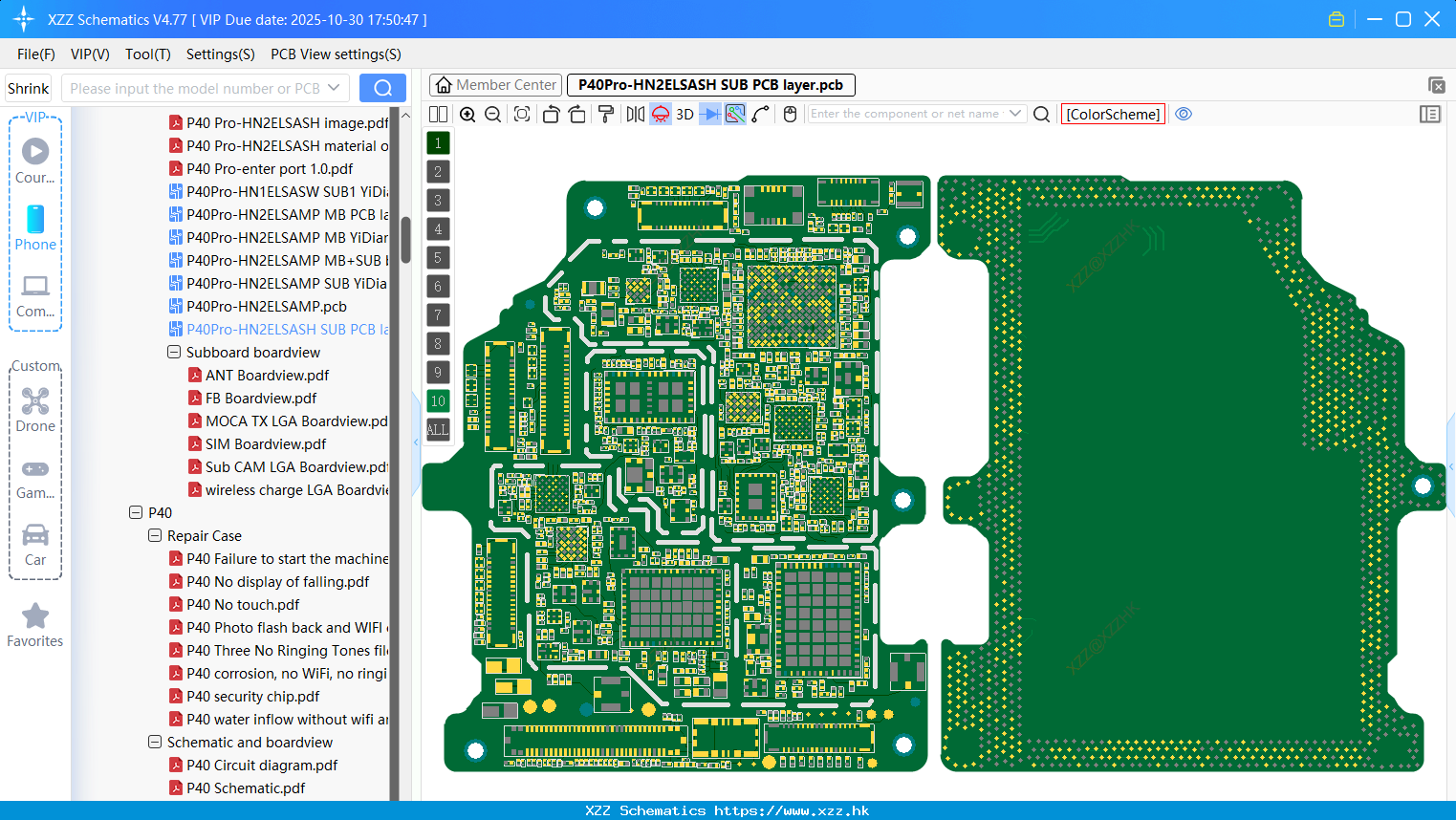Select the Computer category

[35, 295]
